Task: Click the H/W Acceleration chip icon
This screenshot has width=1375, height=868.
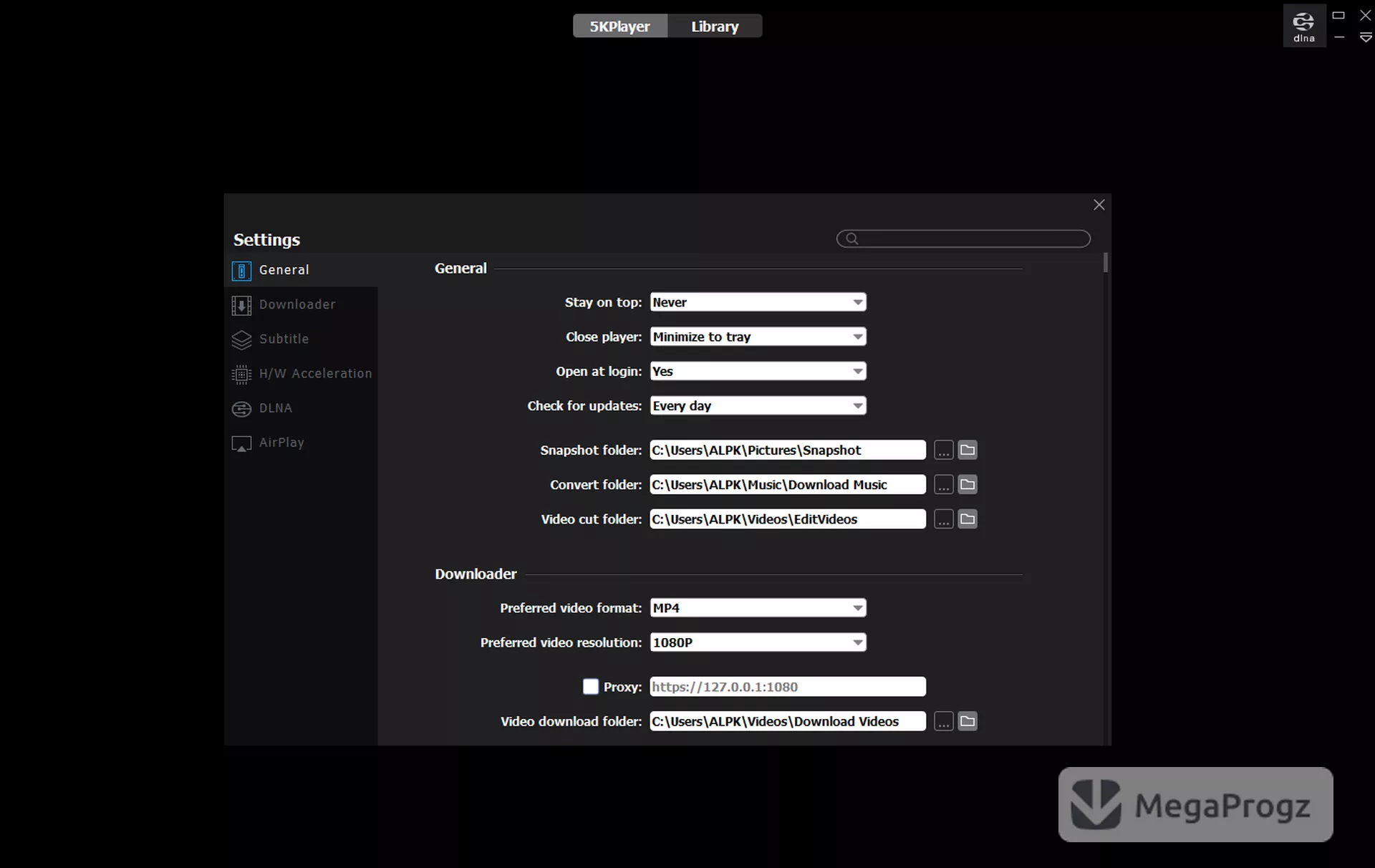Action: pyautogui.click(x=241, y=374)
